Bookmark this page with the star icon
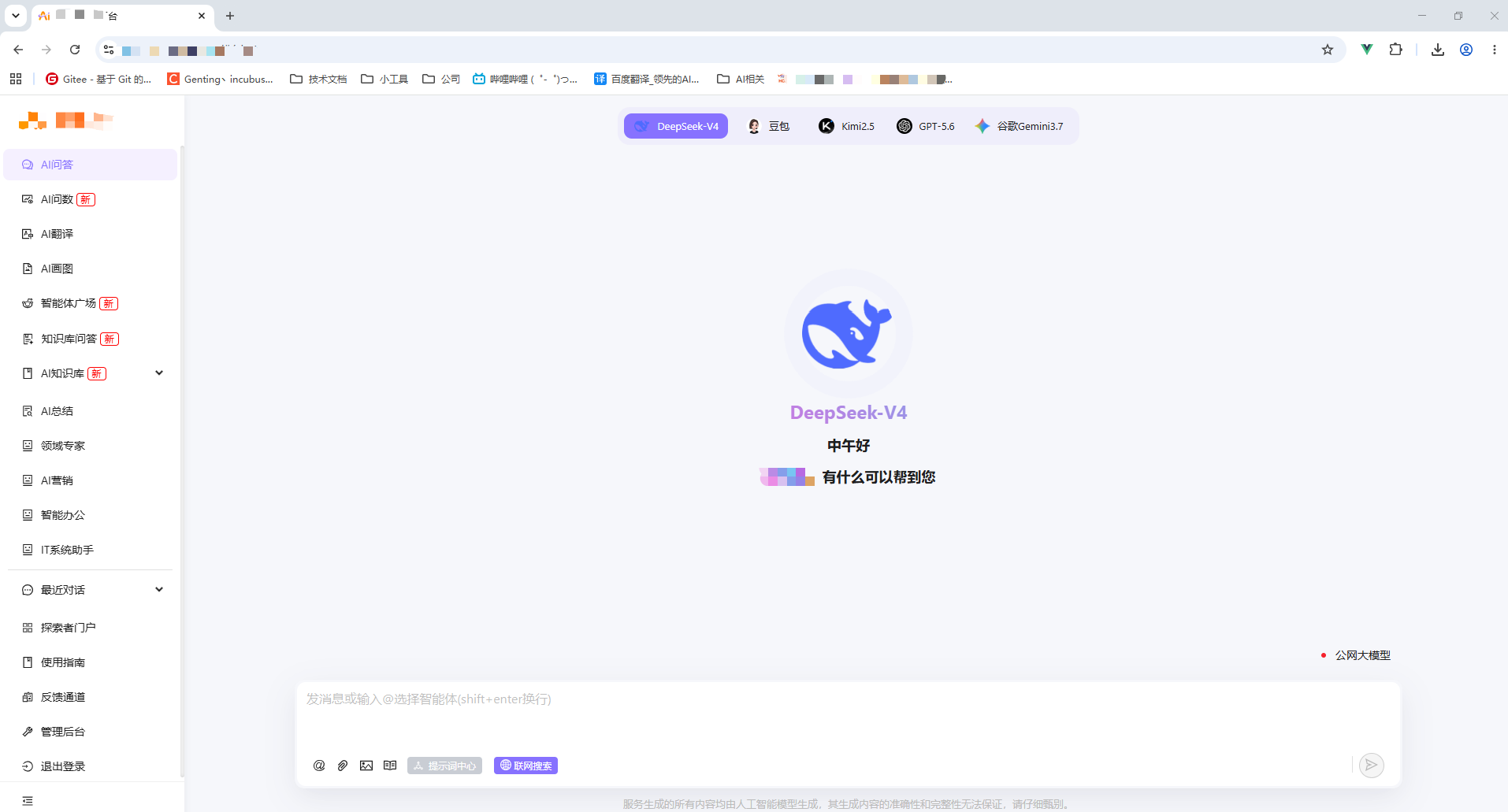Viewport: 1508px width, 812px height. pyautogui.click(x=1328, y=50)
